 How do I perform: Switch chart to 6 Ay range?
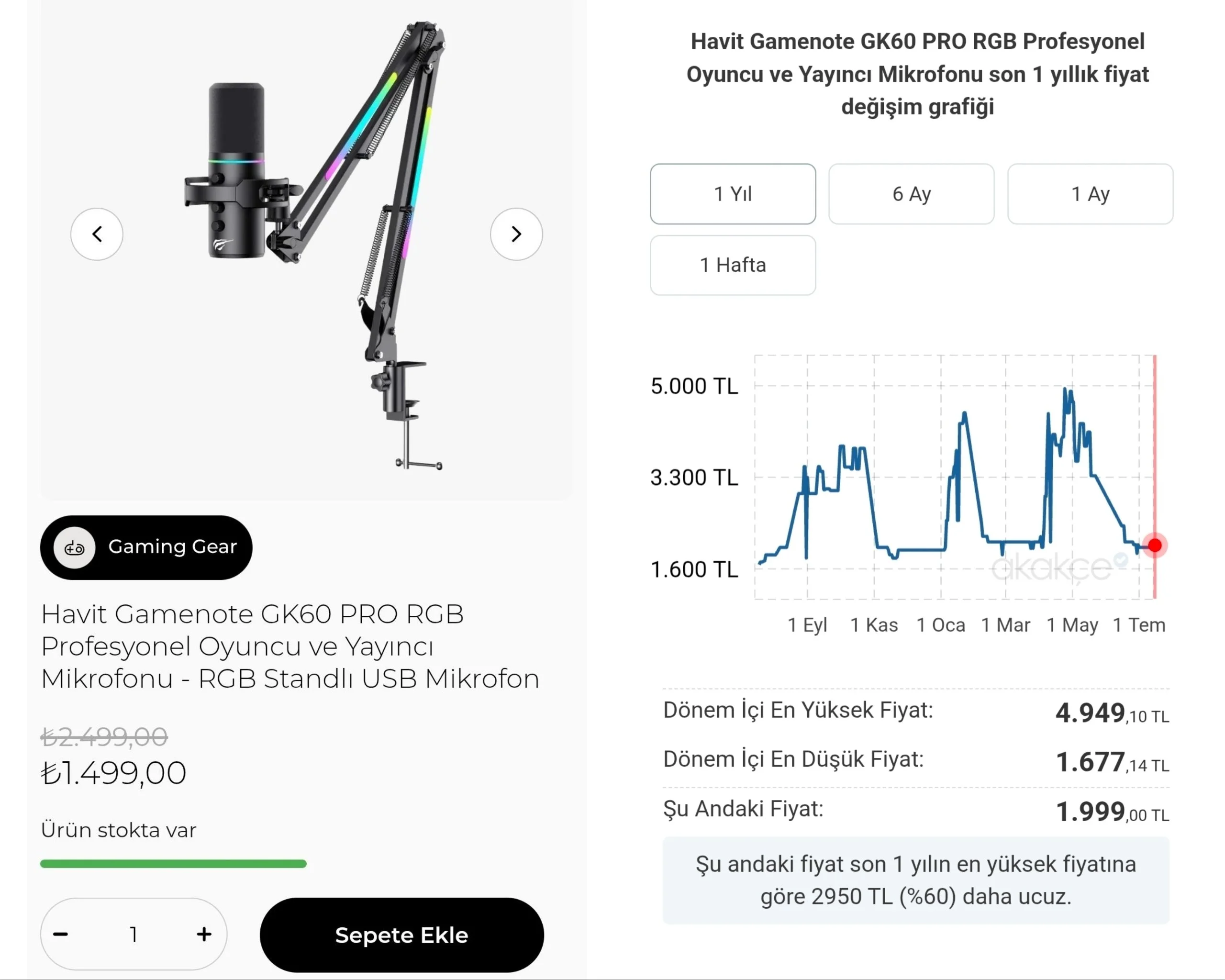(x=912, y=194)
